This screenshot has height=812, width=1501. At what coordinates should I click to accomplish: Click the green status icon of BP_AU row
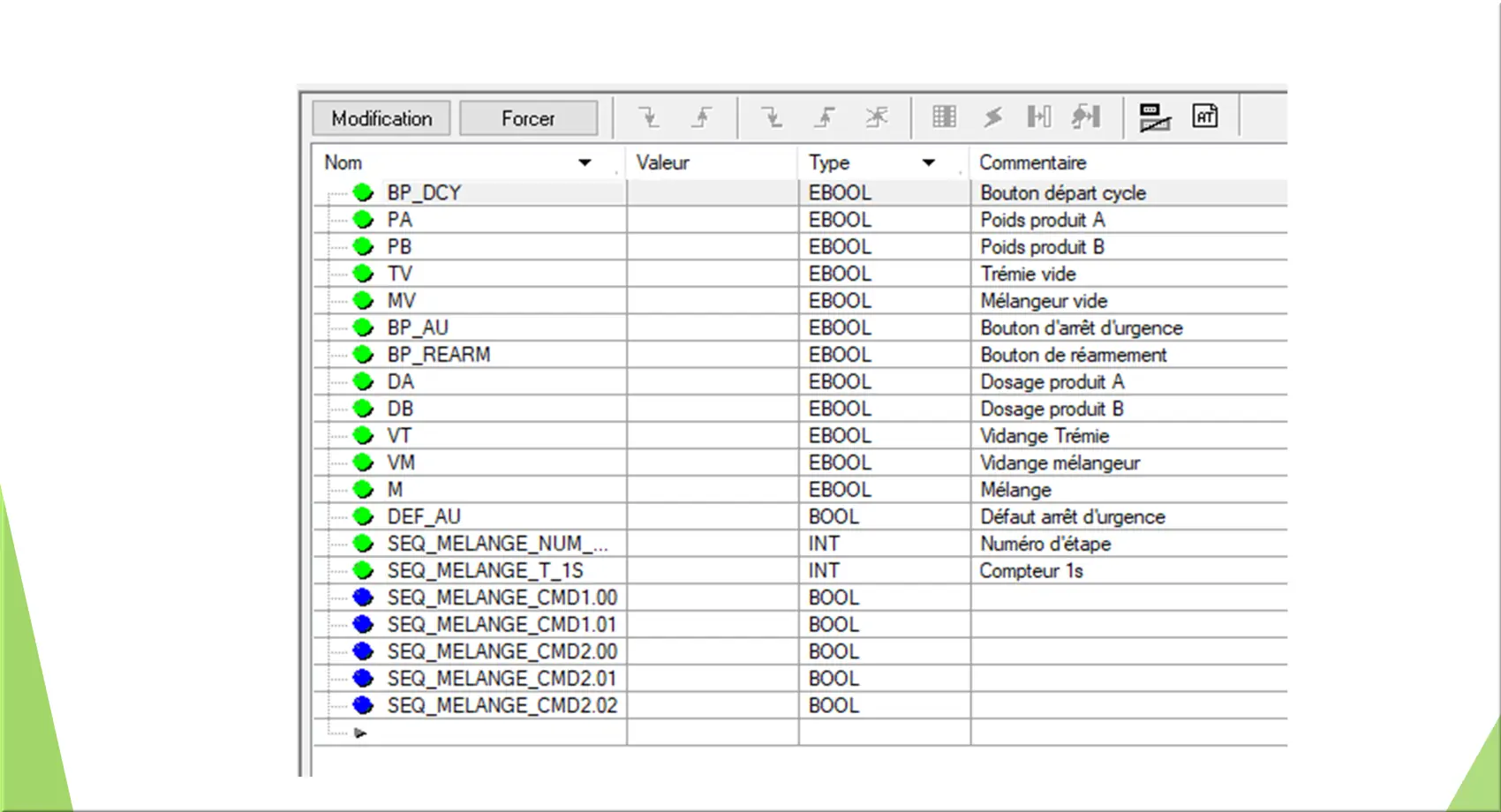coord(363,327)
